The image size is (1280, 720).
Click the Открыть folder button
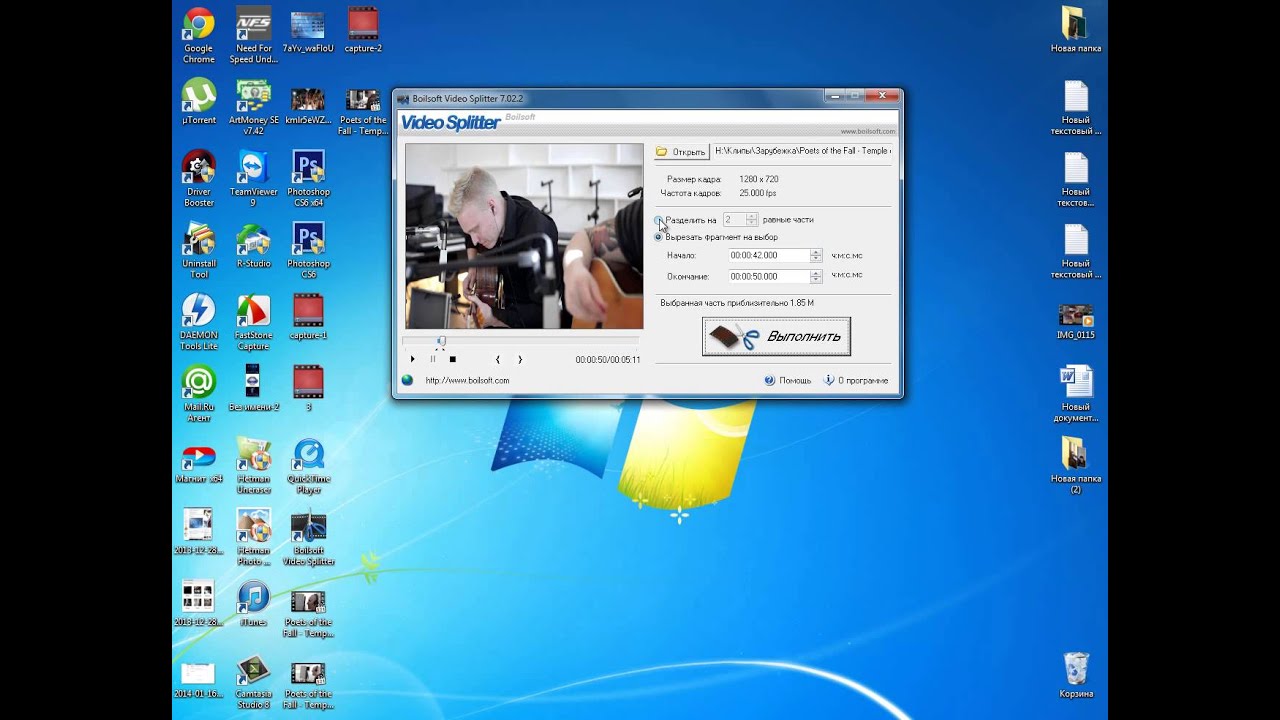pos(681,152)
